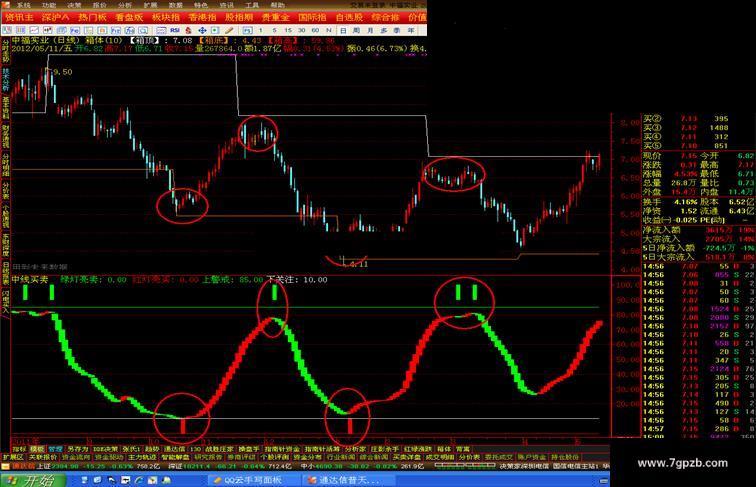Click the candlestick chart toolbar icon
Image resolution: width=756 pixels, height=487 pixels.
(x=48, y=30)
